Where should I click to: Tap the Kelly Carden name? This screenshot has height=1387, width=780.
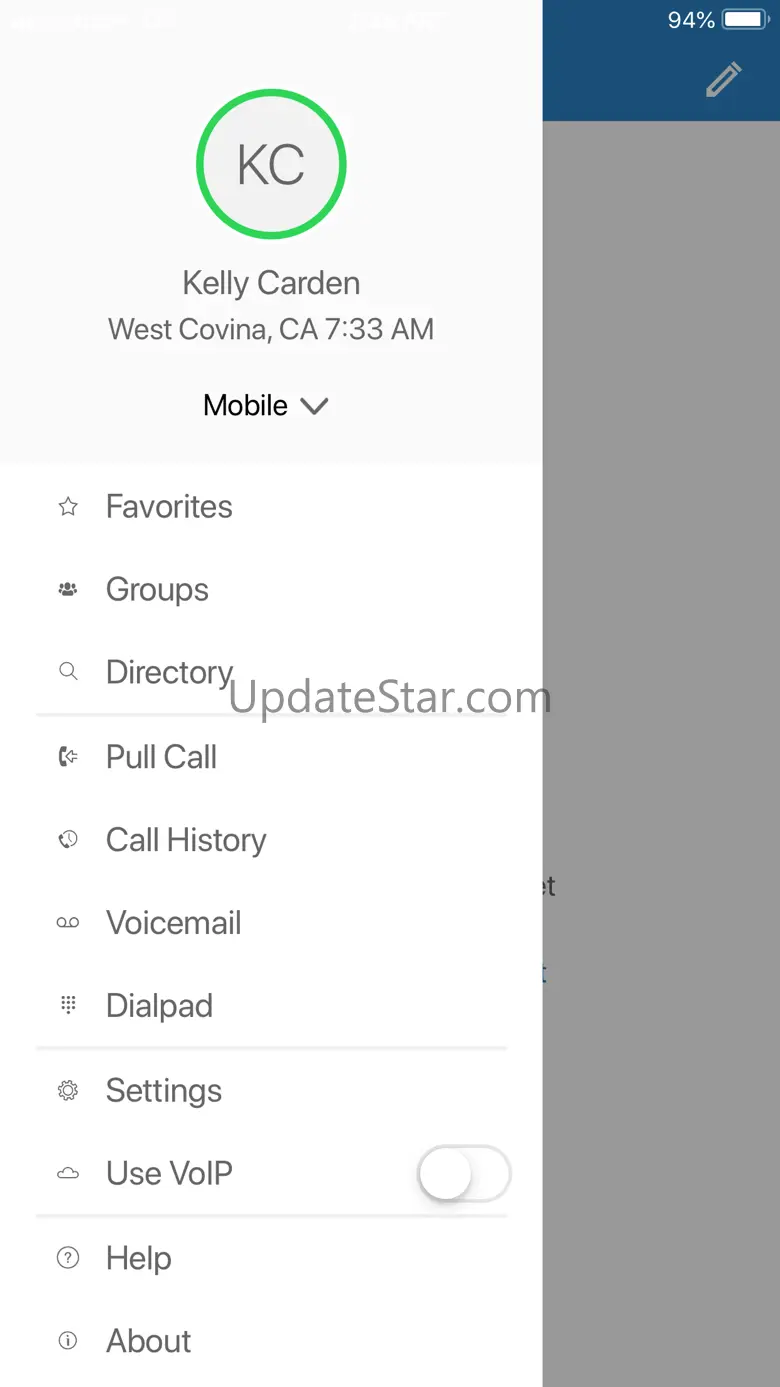coord(271,283)
